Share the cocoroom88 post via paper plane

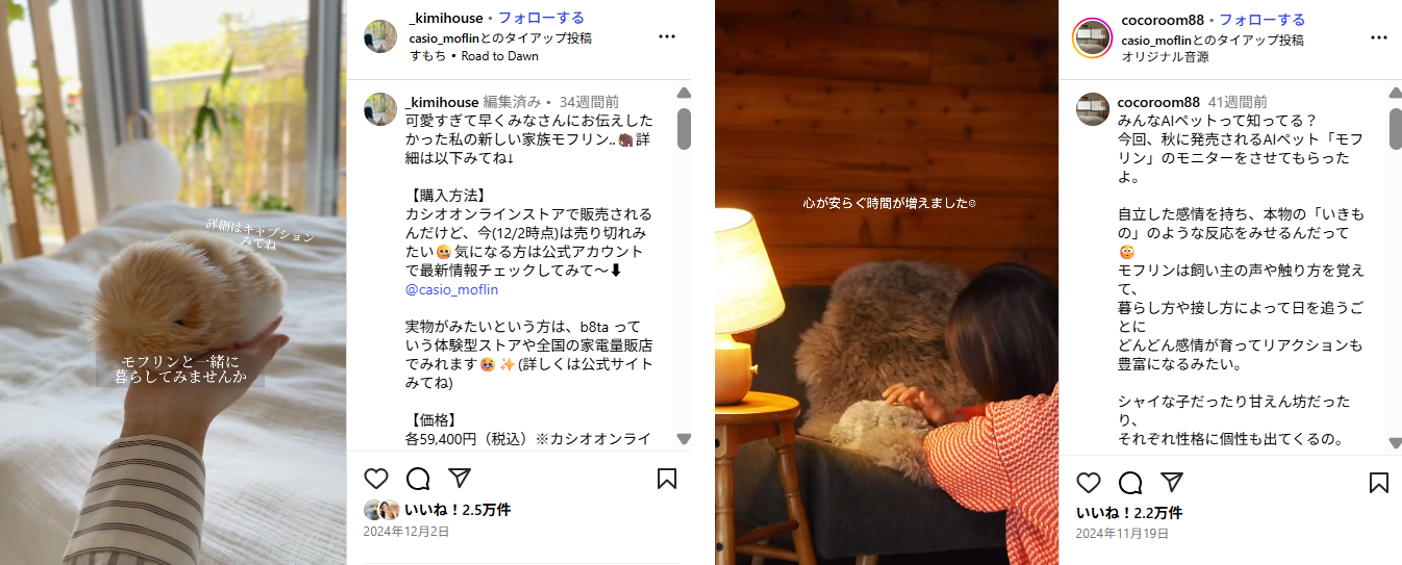coord(1171,482)
